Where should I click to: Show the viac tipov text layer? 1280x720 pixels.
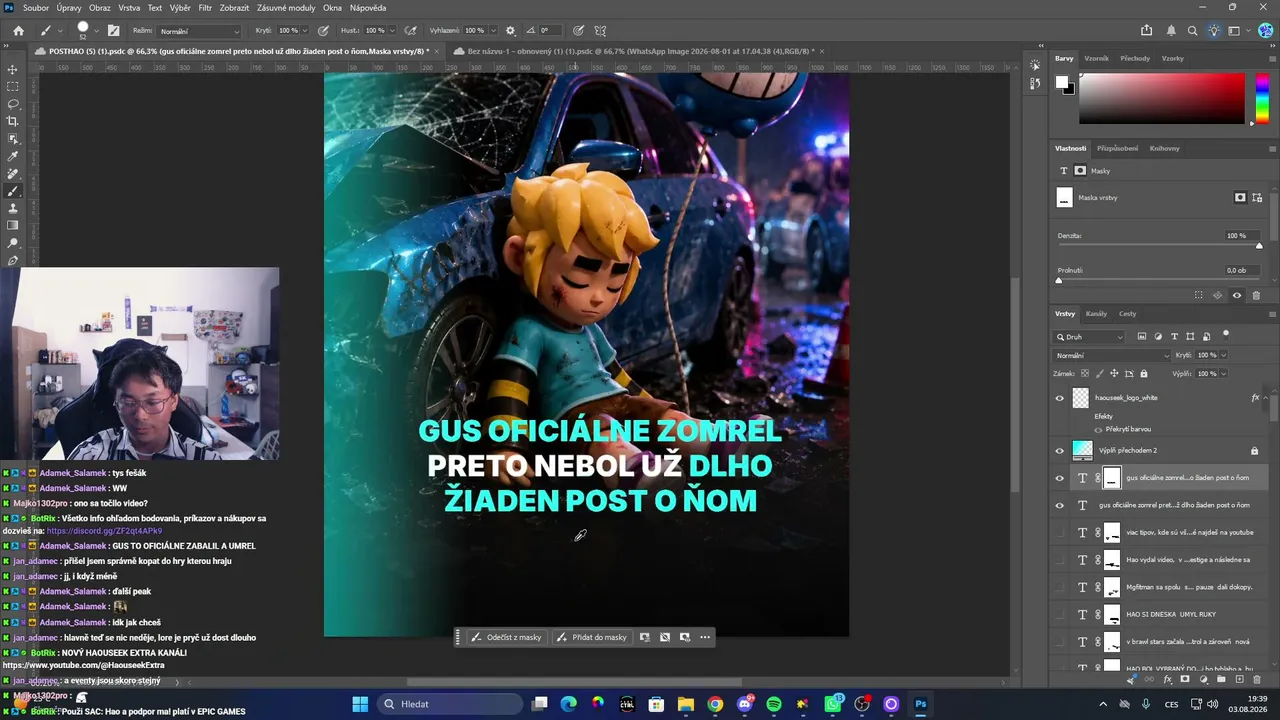(1060, 532)
